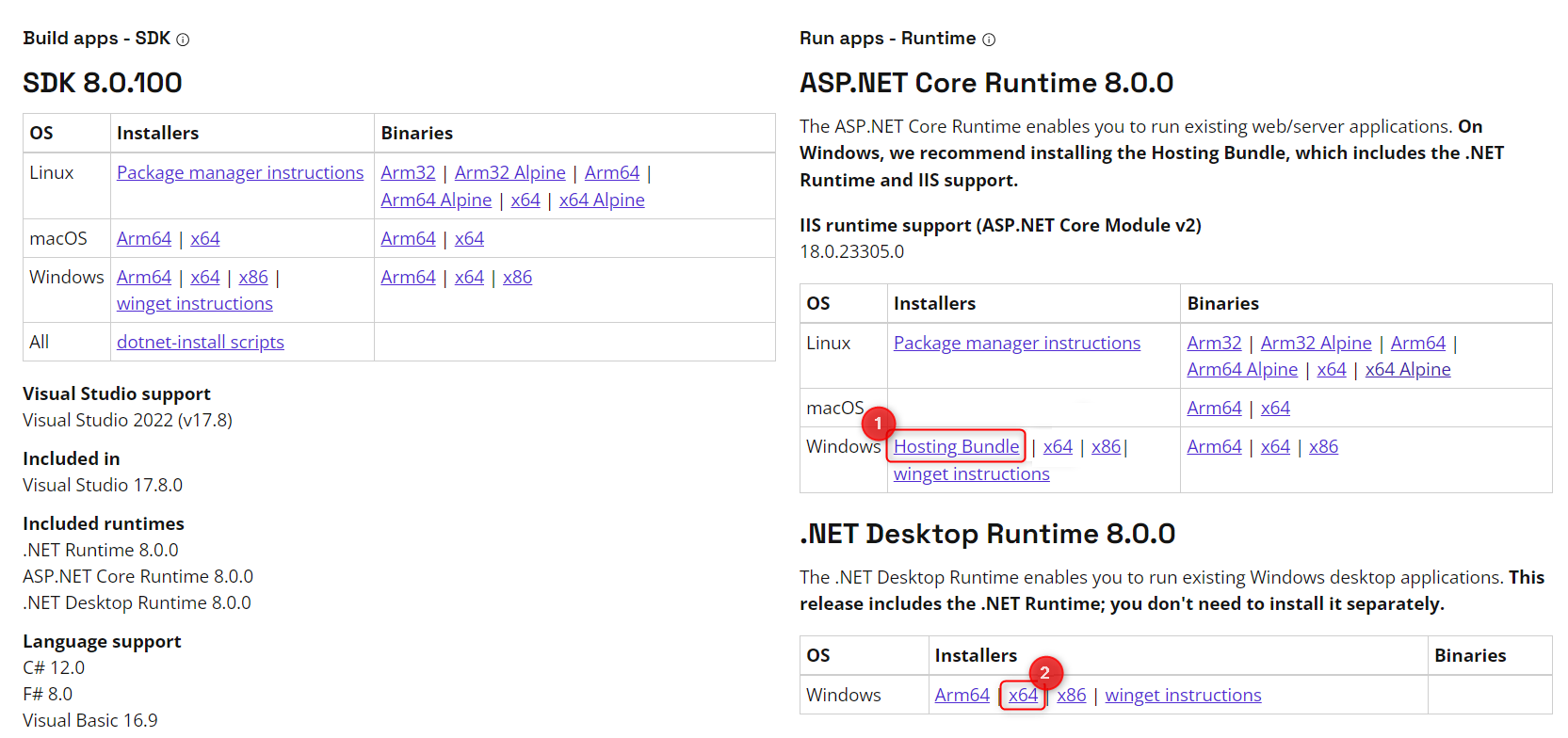This screenshot has width=1568, height=738.
Task: Download SDK Windows x86 installer
Action: [253, 277]
